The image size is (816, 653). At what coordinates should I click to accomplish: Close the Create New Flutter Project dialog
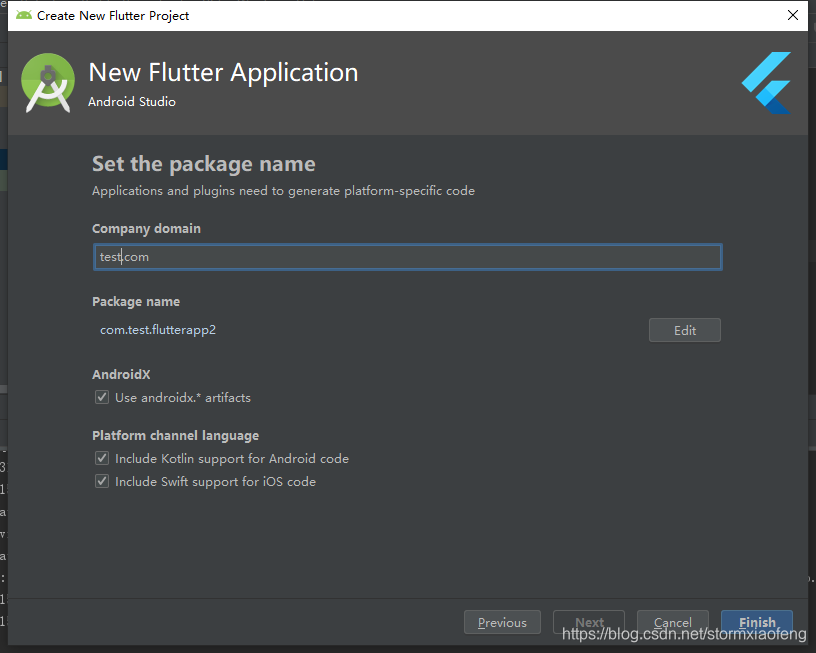tap(793, 15)
